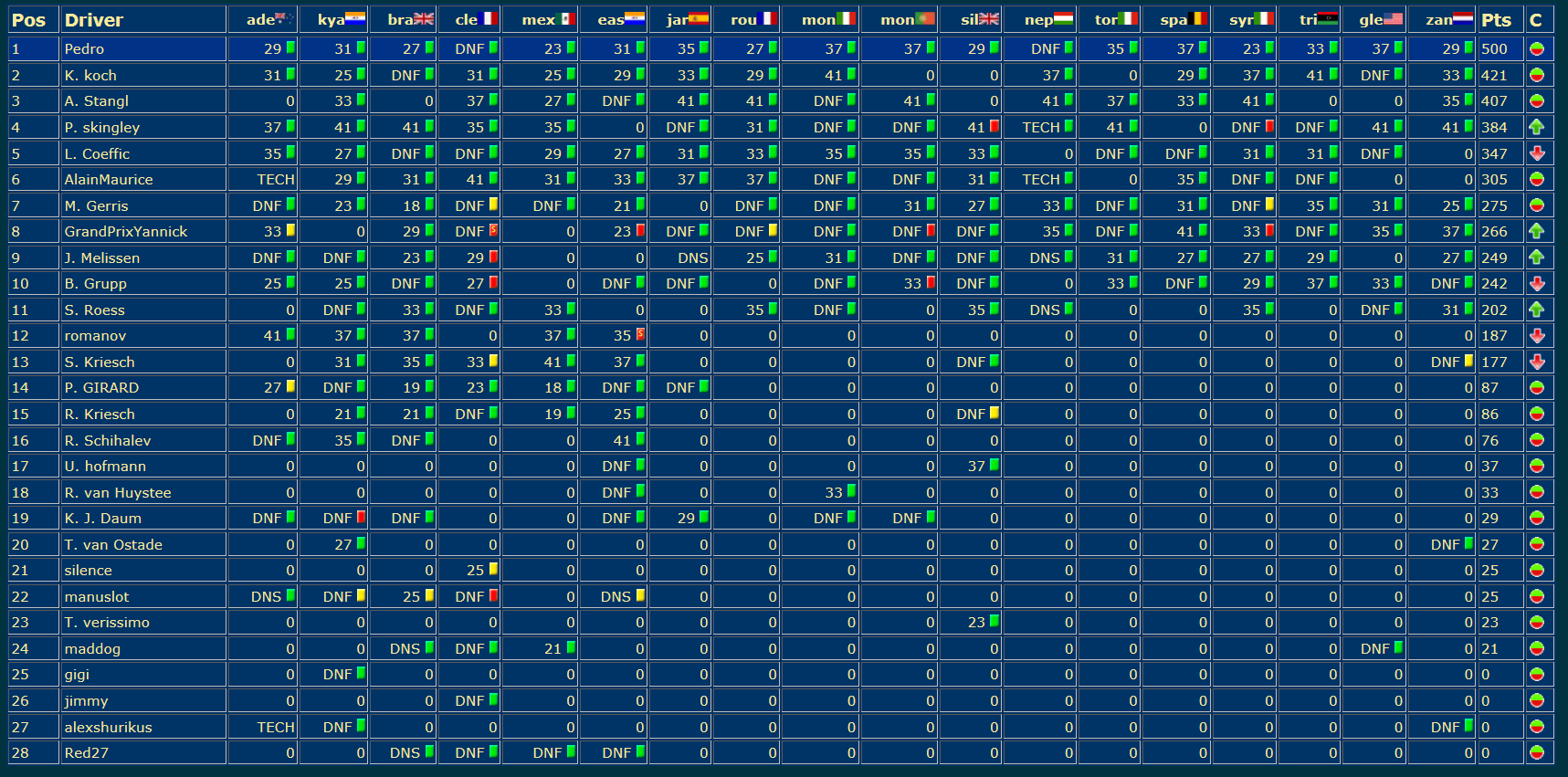
Task: Click the Belgian flag in the spa header
Action: coord(1199,18)
